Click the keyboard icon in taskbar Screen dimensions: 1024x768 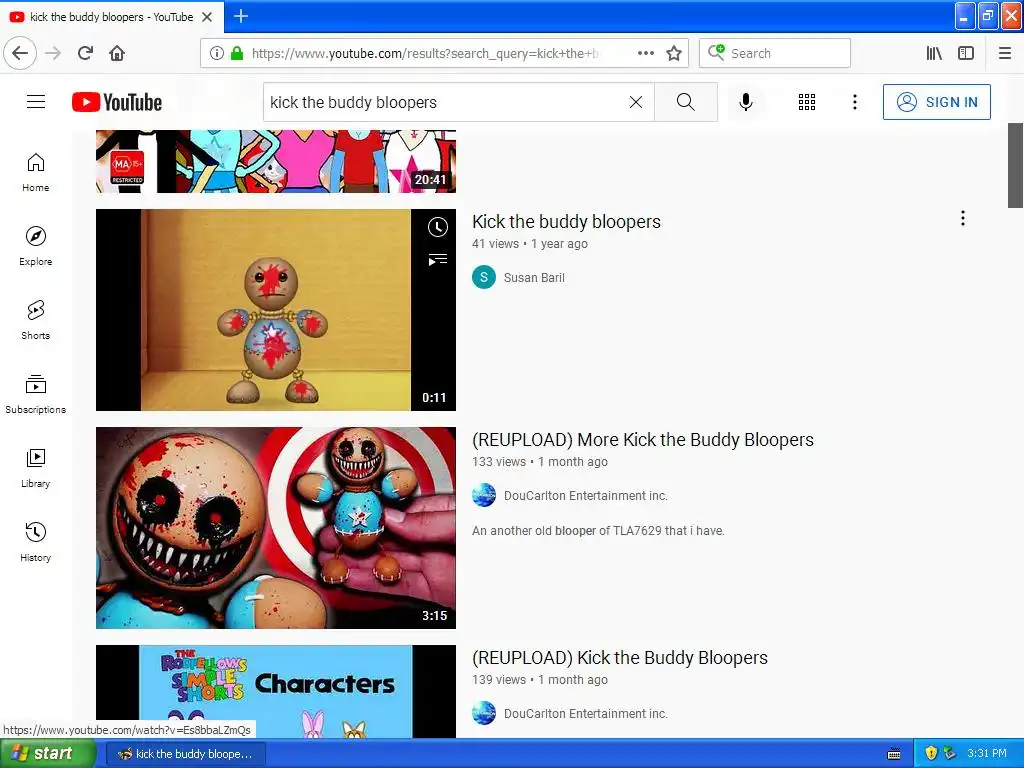(894, 754)
